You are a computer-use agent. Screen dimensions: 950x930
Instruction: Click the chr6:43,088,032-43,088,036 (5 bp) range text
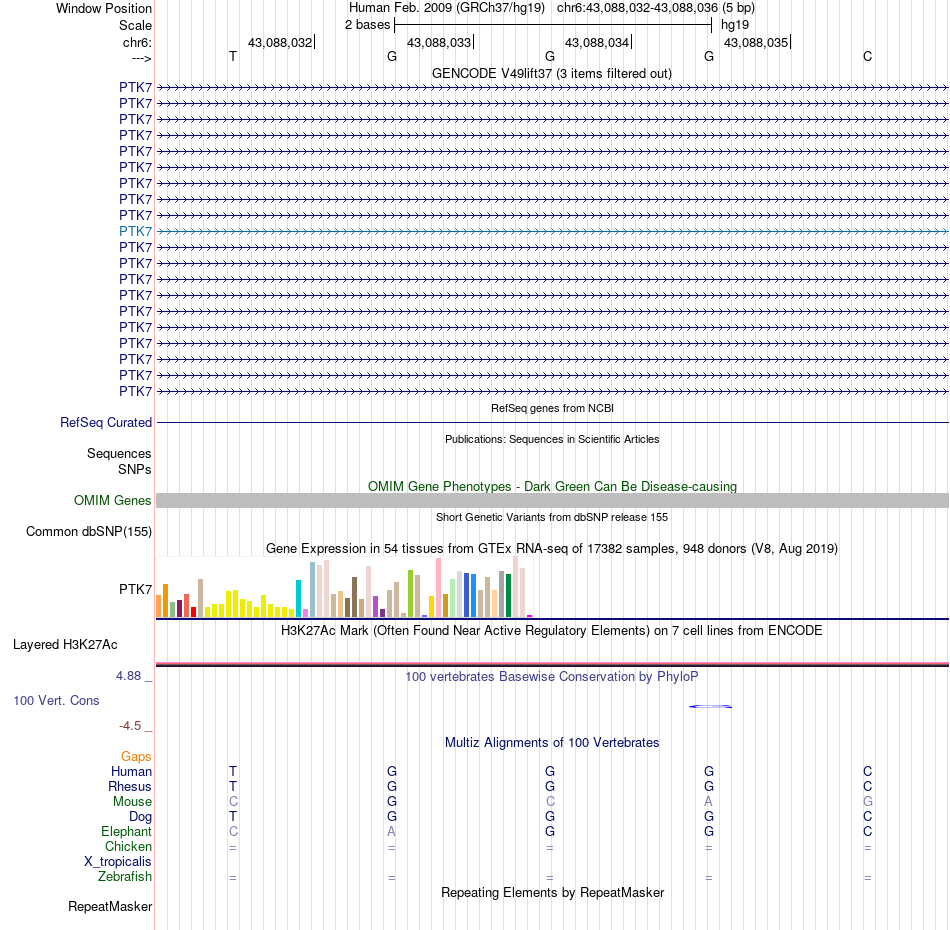(x=656, y=8)
